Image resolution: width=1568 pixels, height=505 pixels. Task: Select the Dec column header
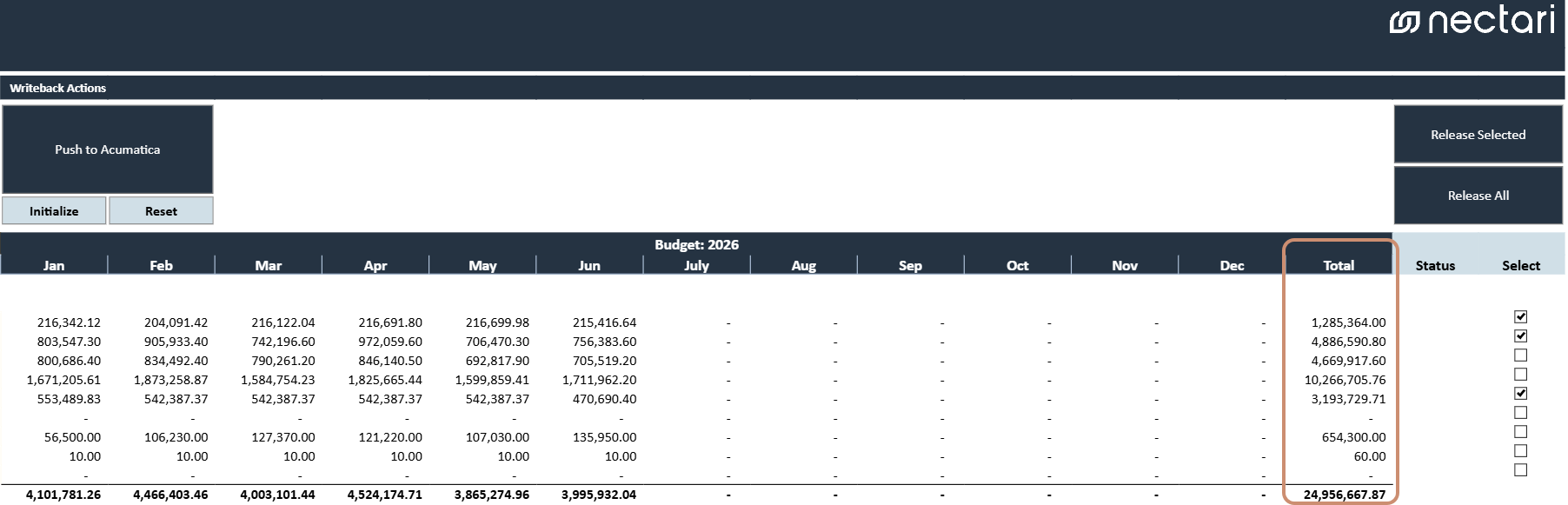click(x=1232, y=266)
